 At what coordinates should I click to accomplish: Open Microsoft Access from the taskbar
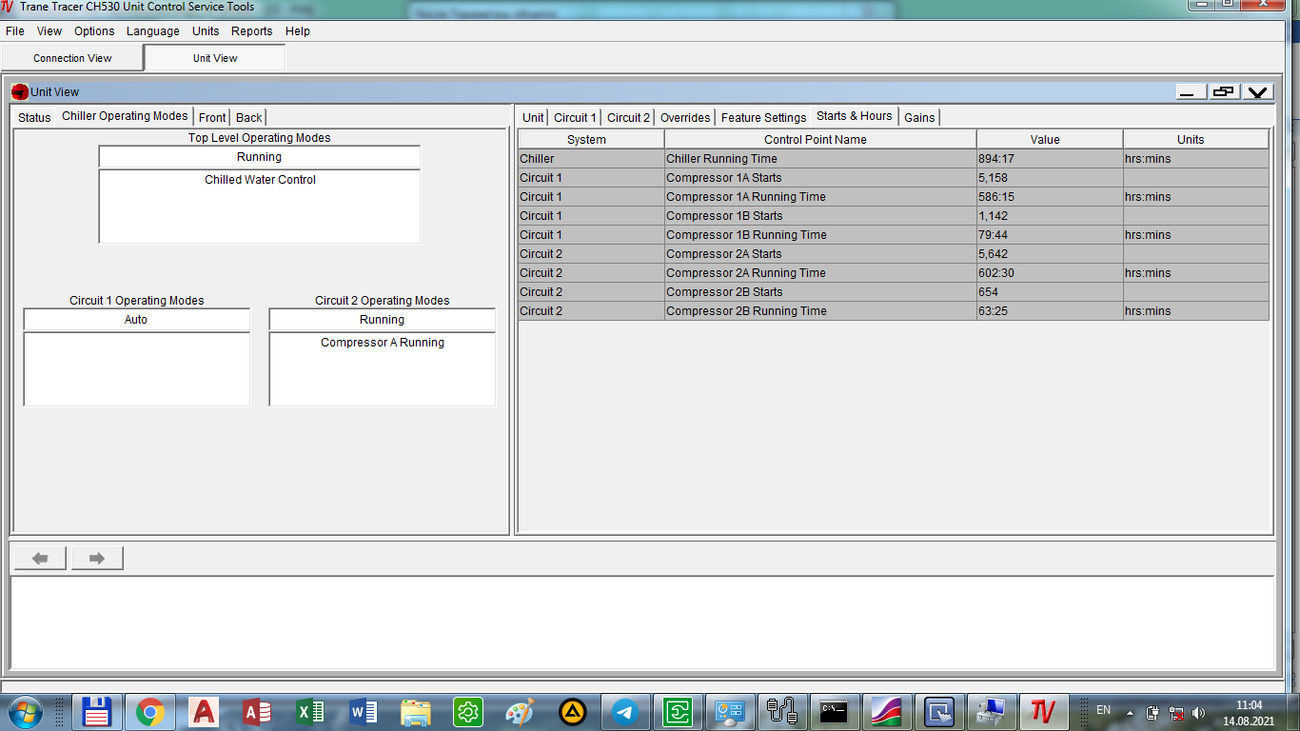pyautogui.click(x=257, y=712)
